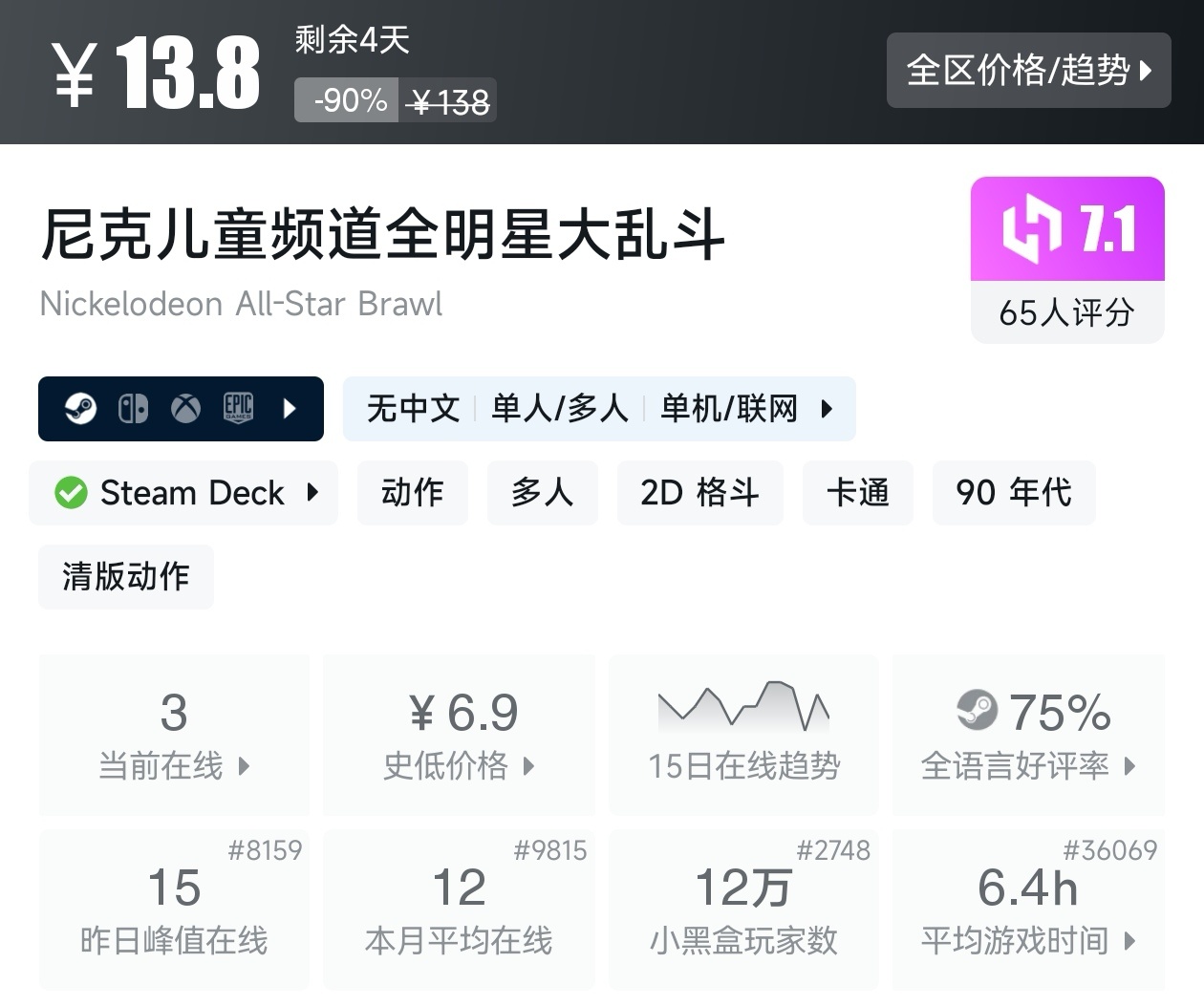Click the Nintendo Switch platform icon
The width and height of the screenshot is (1204, 1006).
pyautogui.click(x=133, y=409)
